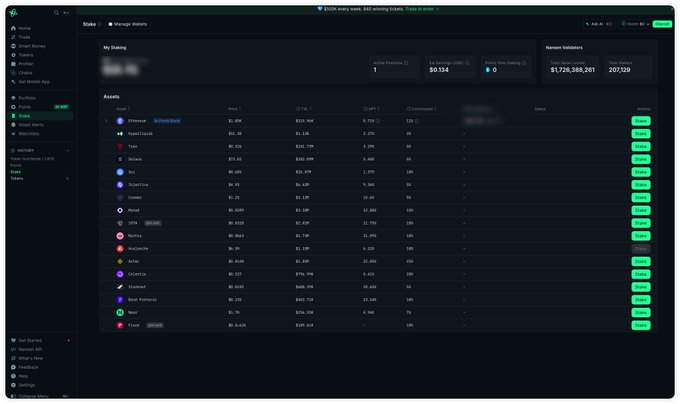This screenshot has width=680, height=404.
Task: Click the Tron token logo
Action: 120,147
